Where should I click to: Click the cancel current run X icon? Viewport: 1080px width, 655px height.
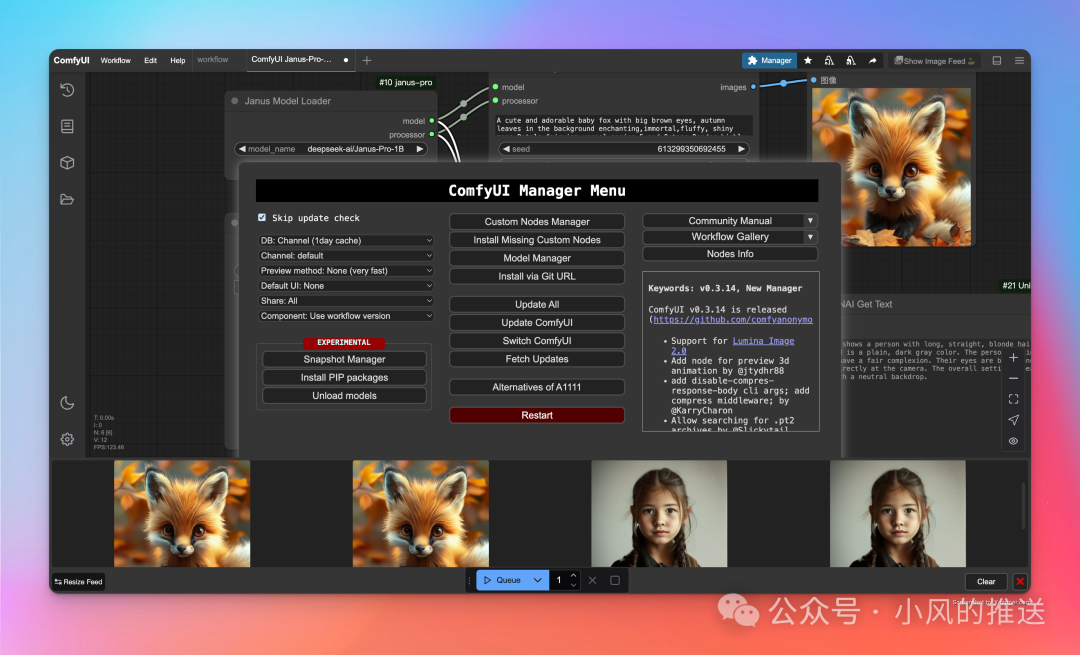592,580
